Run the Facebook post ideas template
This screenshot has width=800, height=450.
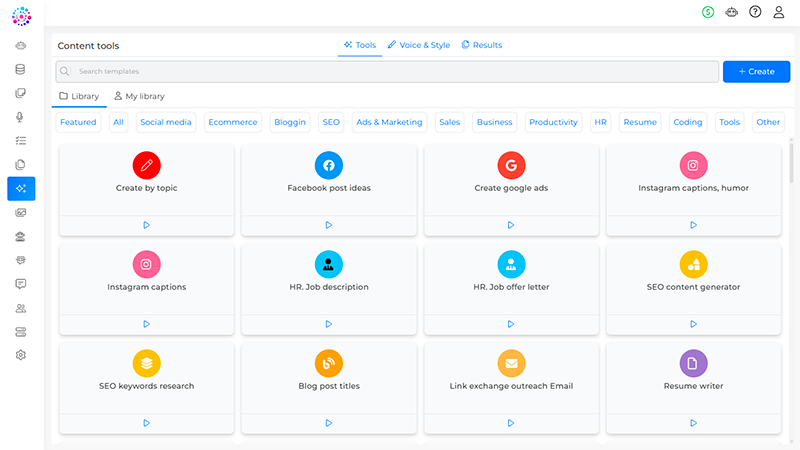pos(329,225)
